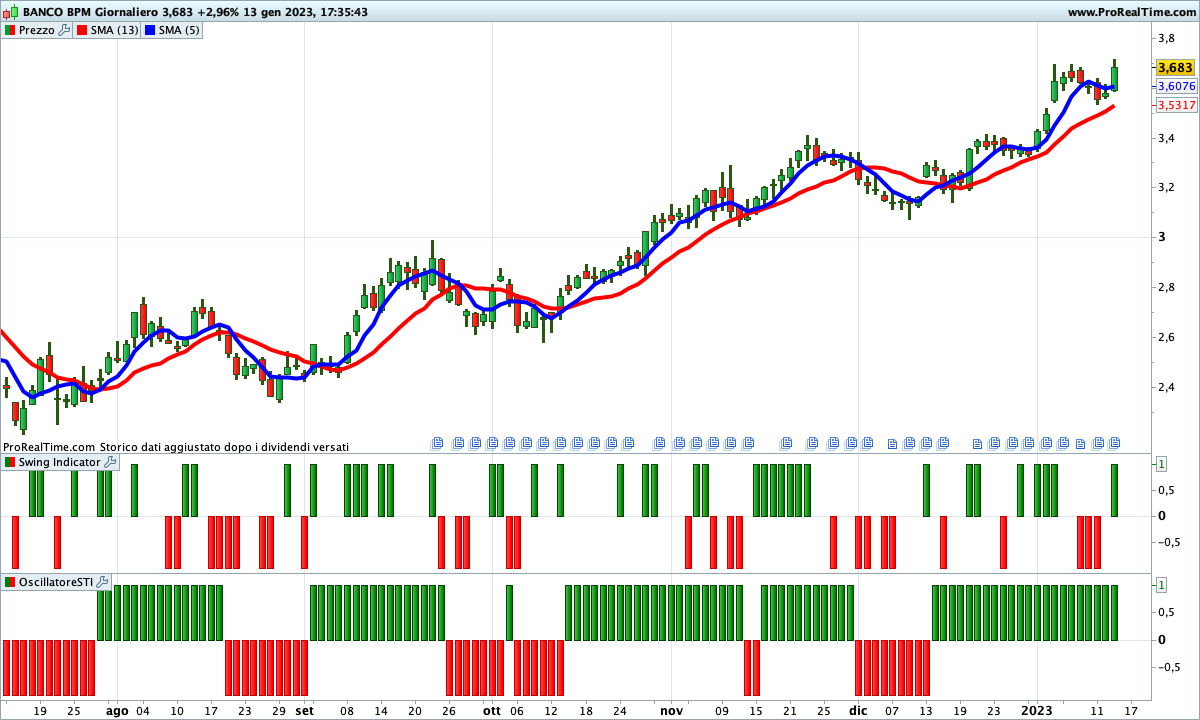Open the Swing Indicator wrench settings
The width and height of the screenshot is (1200, 720).
[110, 462]
